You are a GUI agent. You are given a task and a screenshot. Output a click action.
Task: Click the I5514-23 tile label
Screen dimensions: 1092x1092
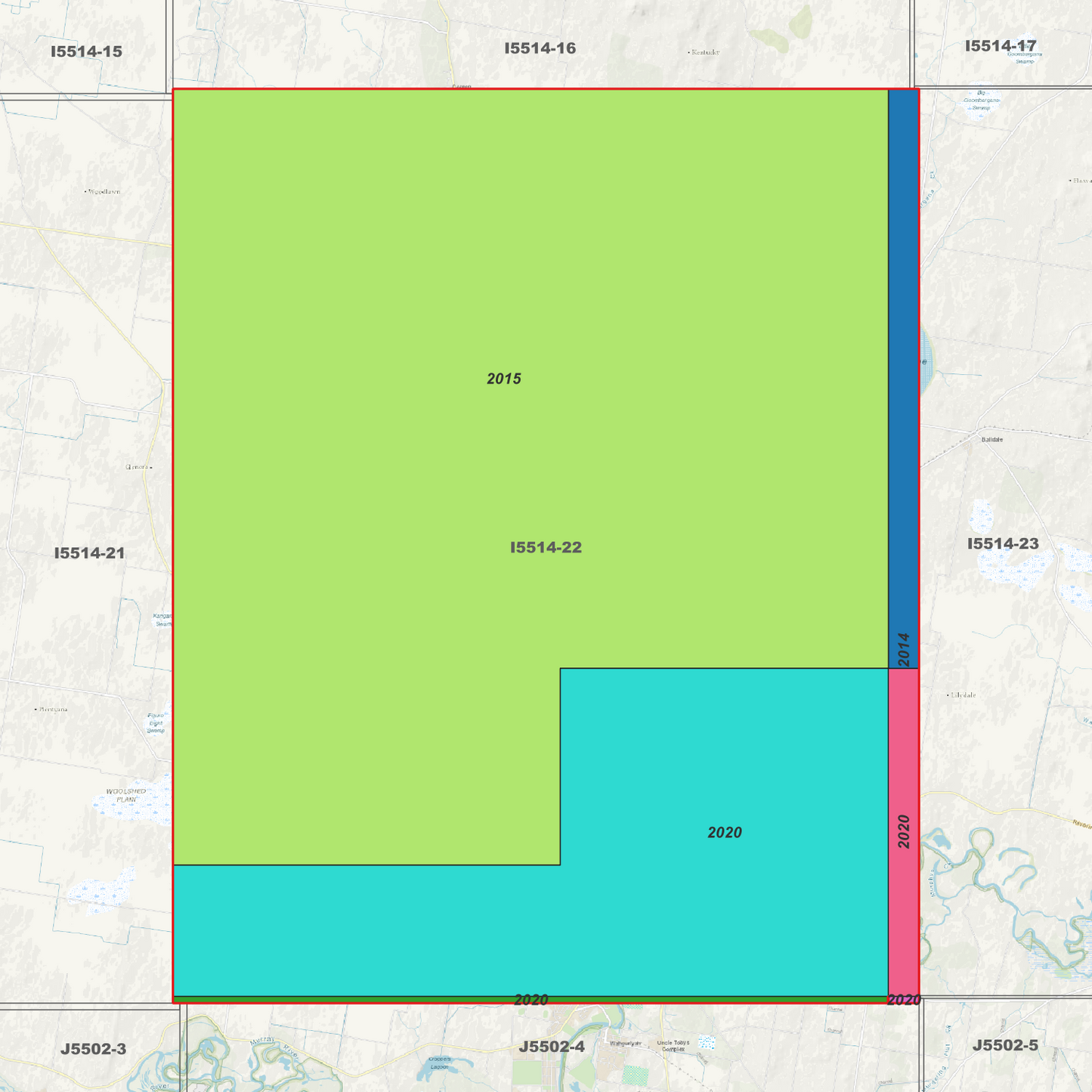coord(1003,543)
